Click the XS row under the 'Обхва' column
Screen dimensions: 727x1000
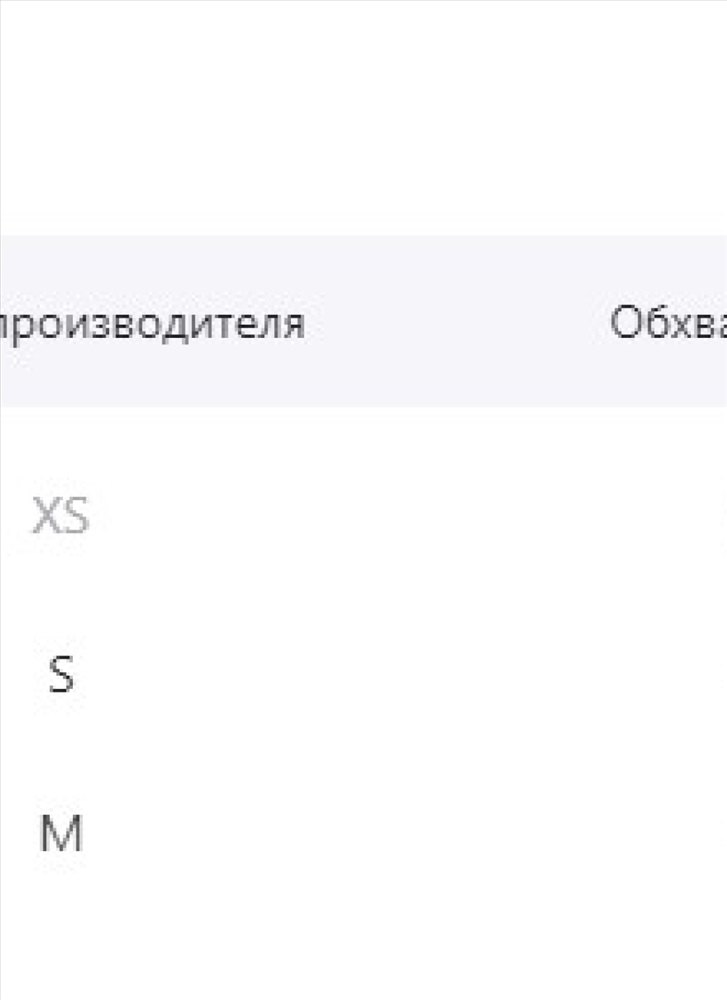click(x=668, y=515)
